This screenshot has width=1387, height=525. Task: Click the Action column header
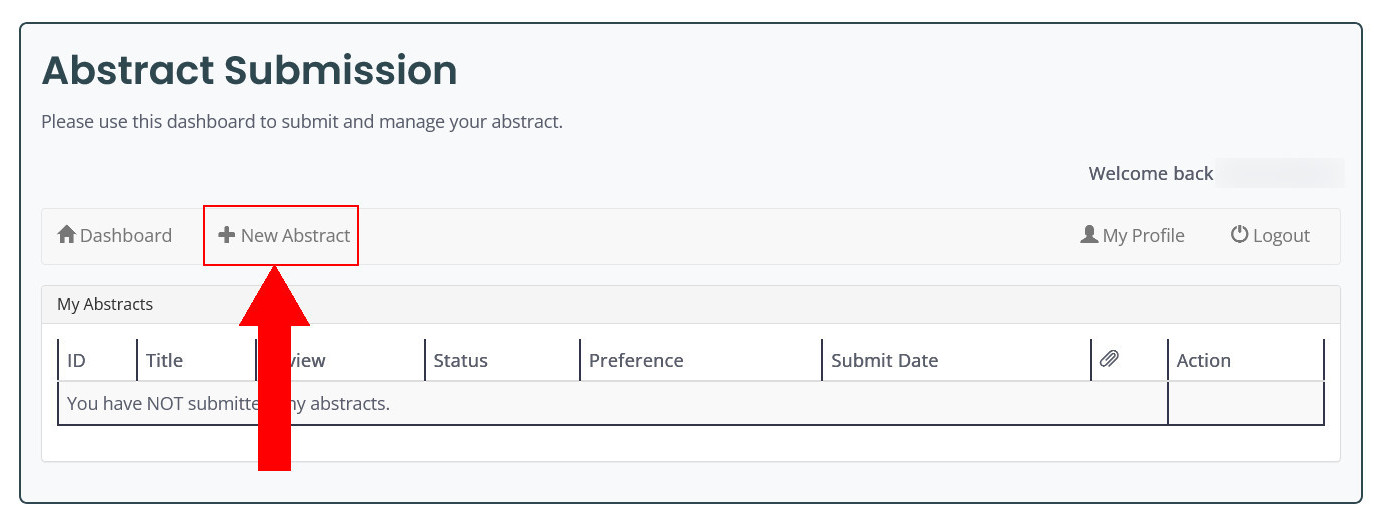(1203, 361)
